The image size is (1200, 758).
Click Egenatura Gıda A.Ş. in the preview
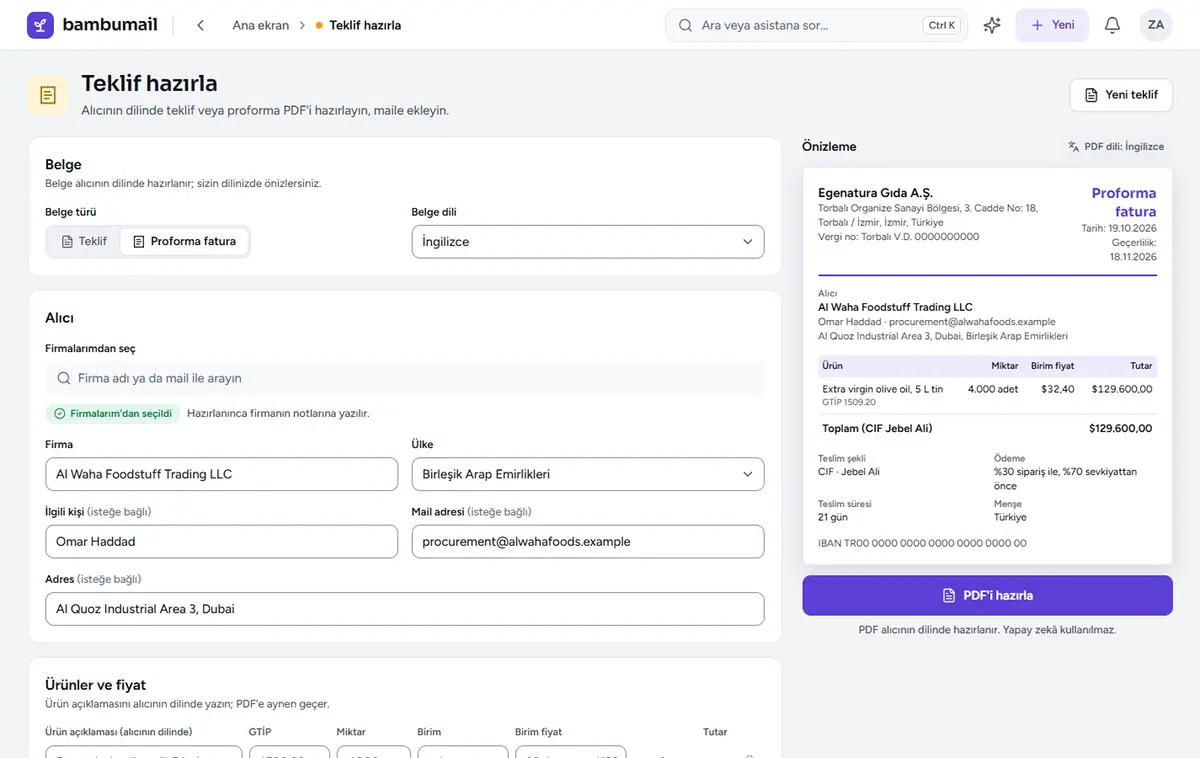coord(875,193)
